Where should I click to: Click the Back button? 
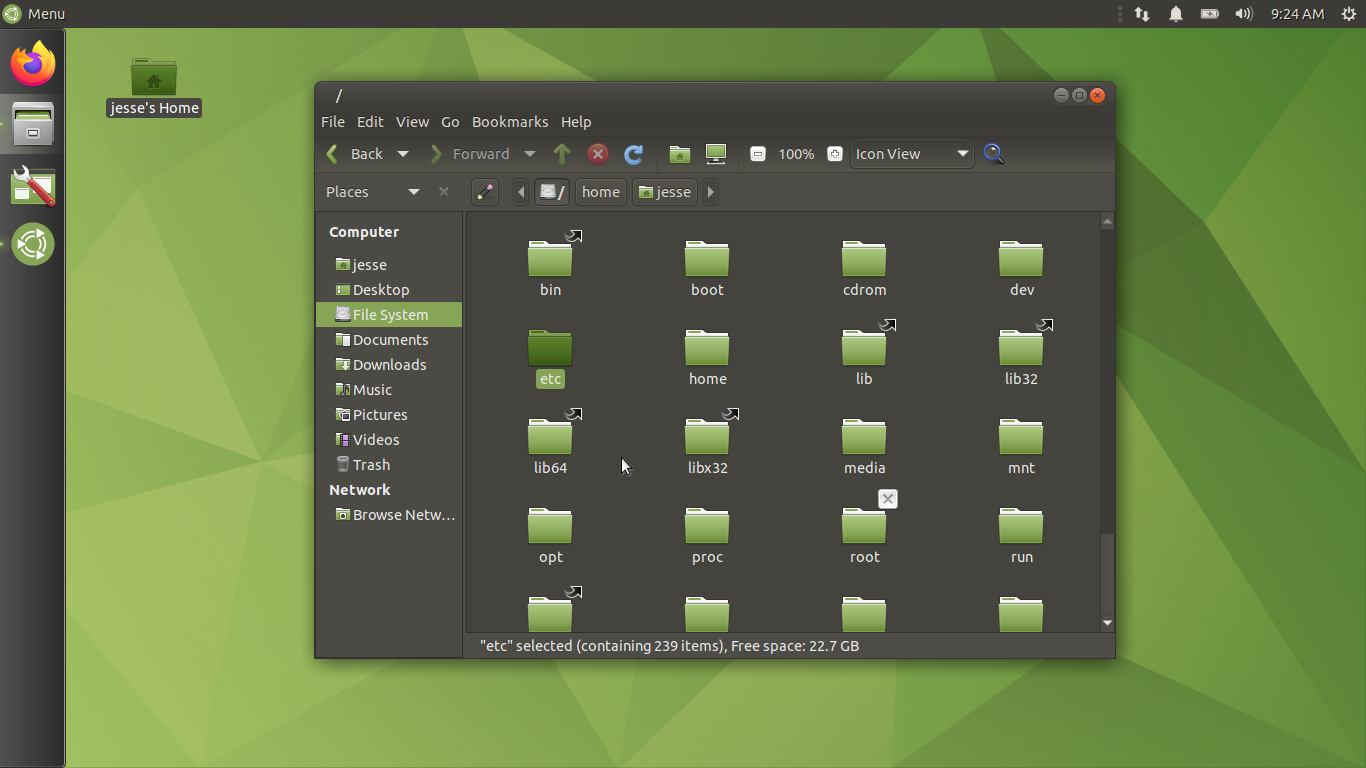356,154
